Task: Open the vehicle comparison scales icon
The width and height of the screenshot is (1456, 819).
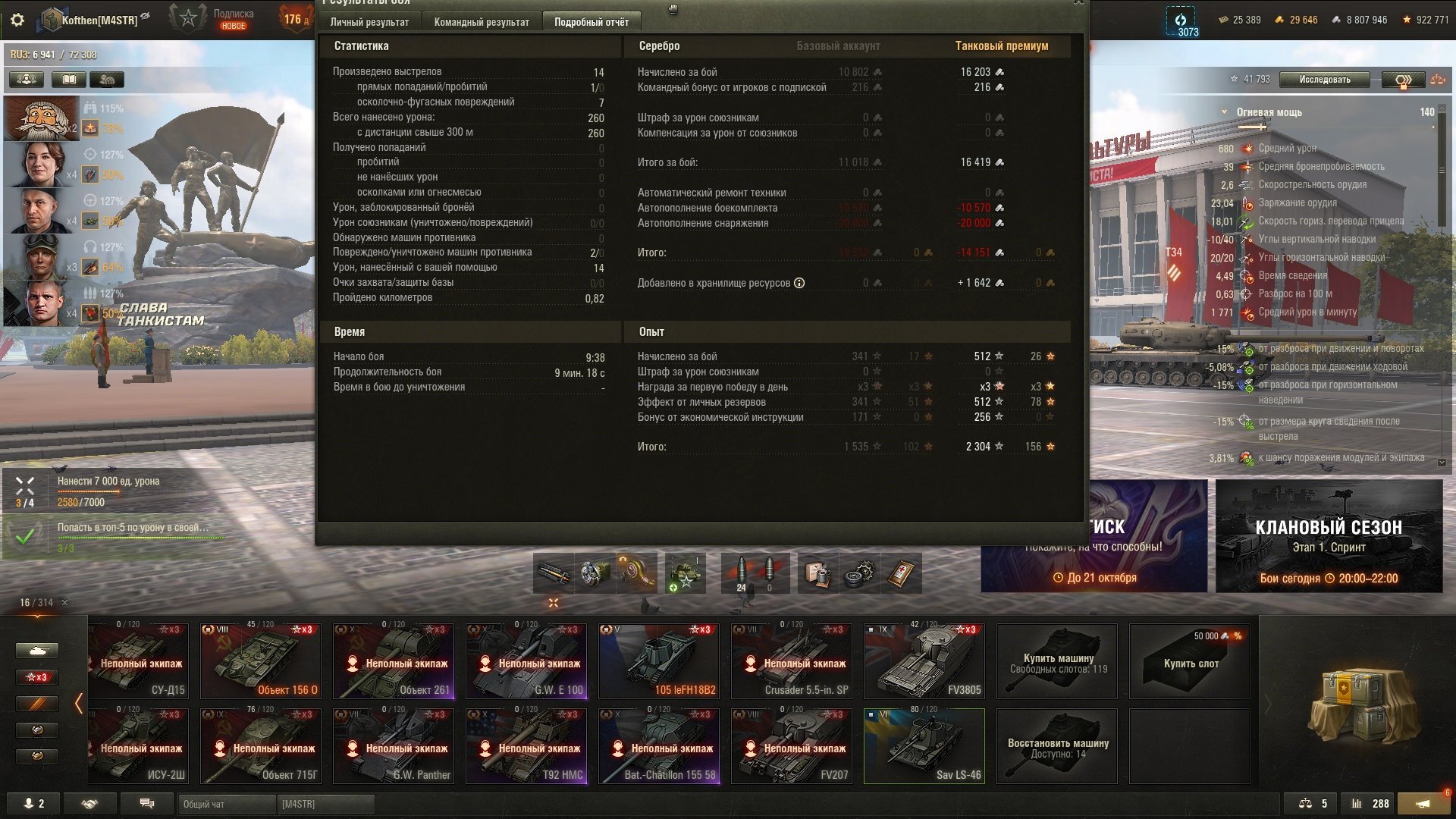Action: [x=1313, y=803]
